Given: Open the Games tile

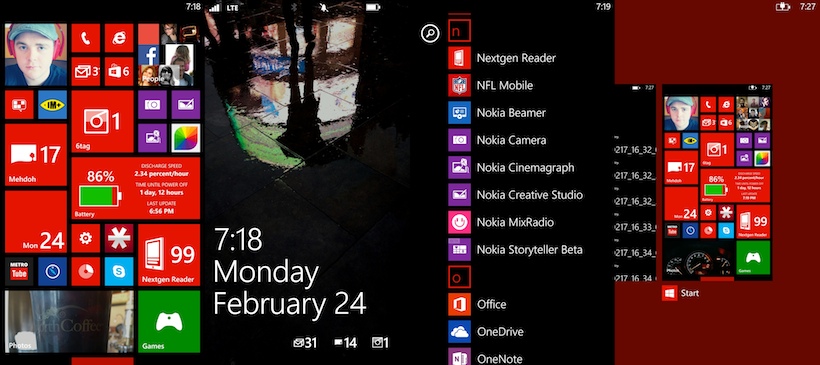Looking at the screenshot, I should point(169,322).
